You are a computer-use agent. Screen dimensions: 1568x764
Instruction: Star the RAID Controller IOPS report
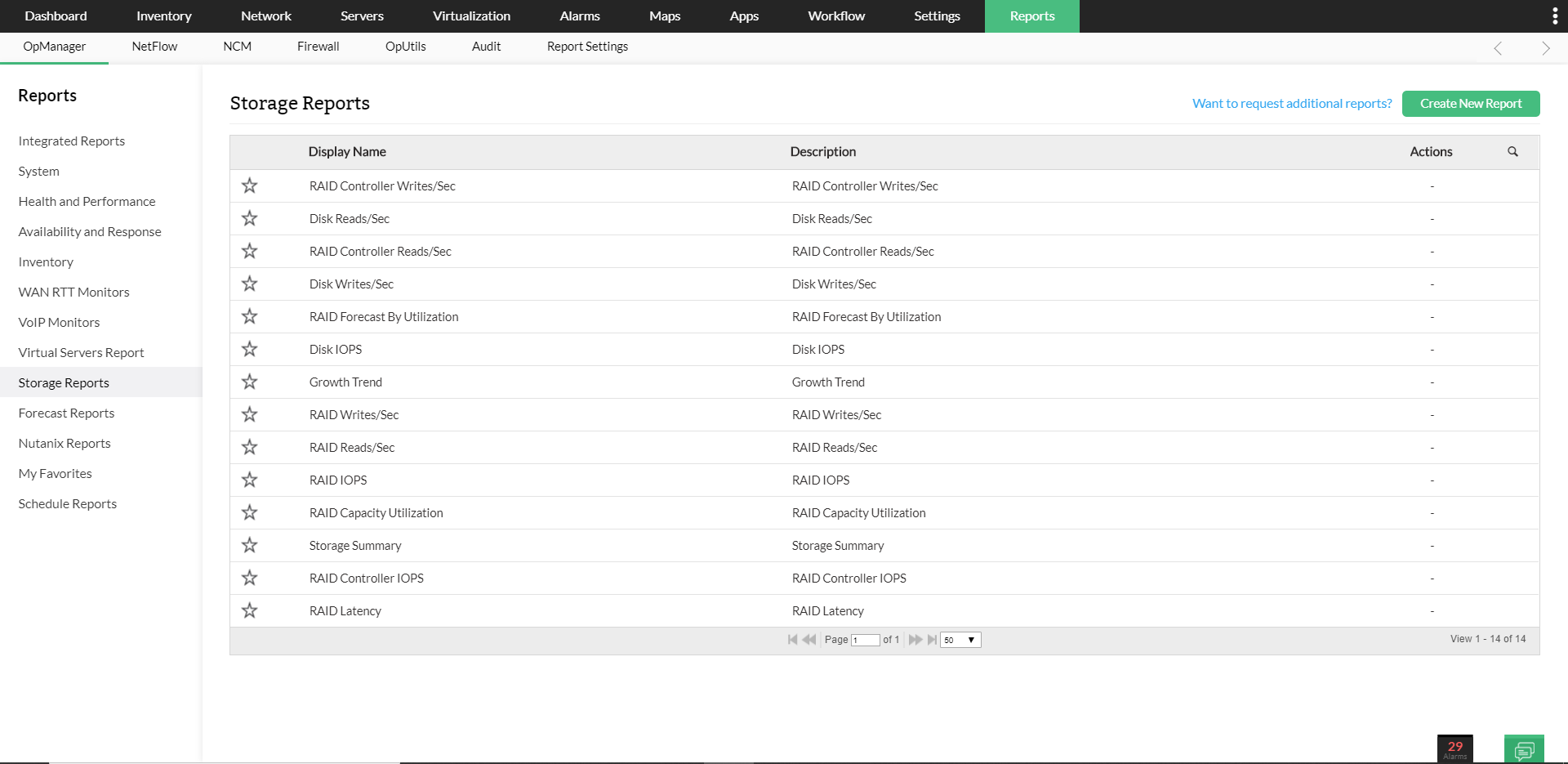coord(250,578)
